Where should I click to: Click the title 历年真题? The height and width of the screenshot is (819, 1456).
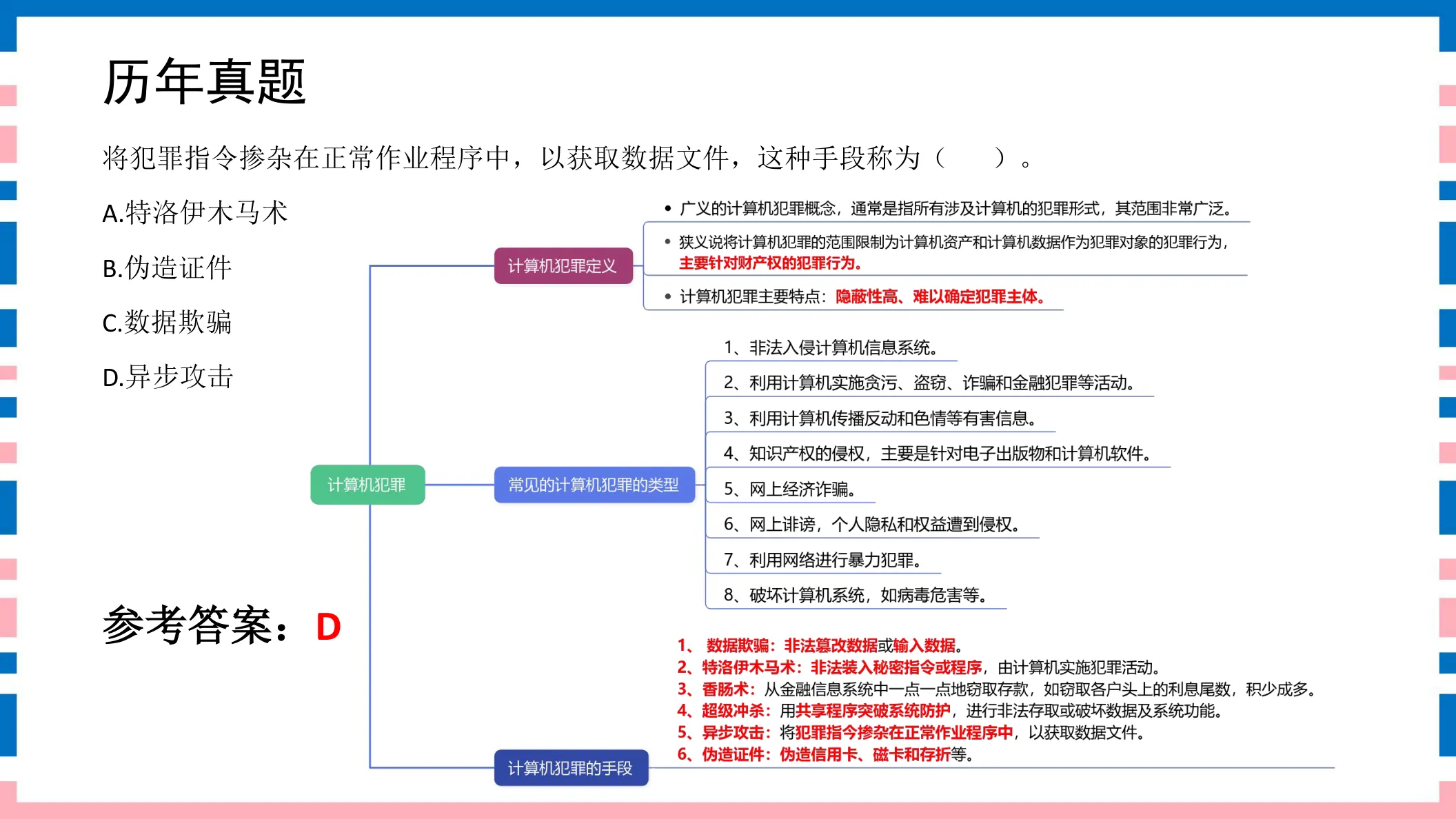204,81
